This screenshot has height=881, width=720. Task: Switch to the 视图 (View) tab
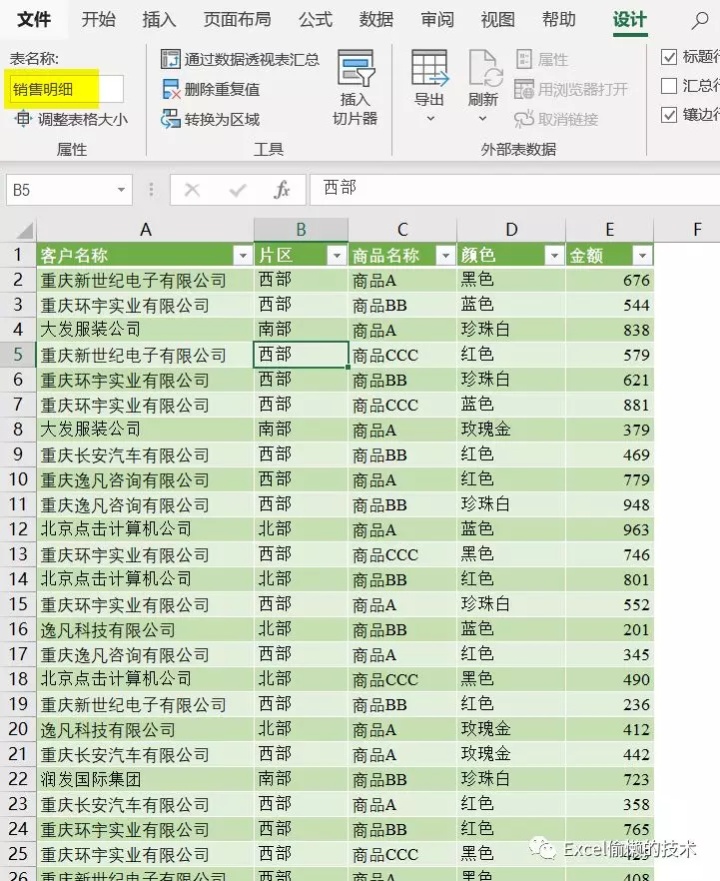coord(498,20)
